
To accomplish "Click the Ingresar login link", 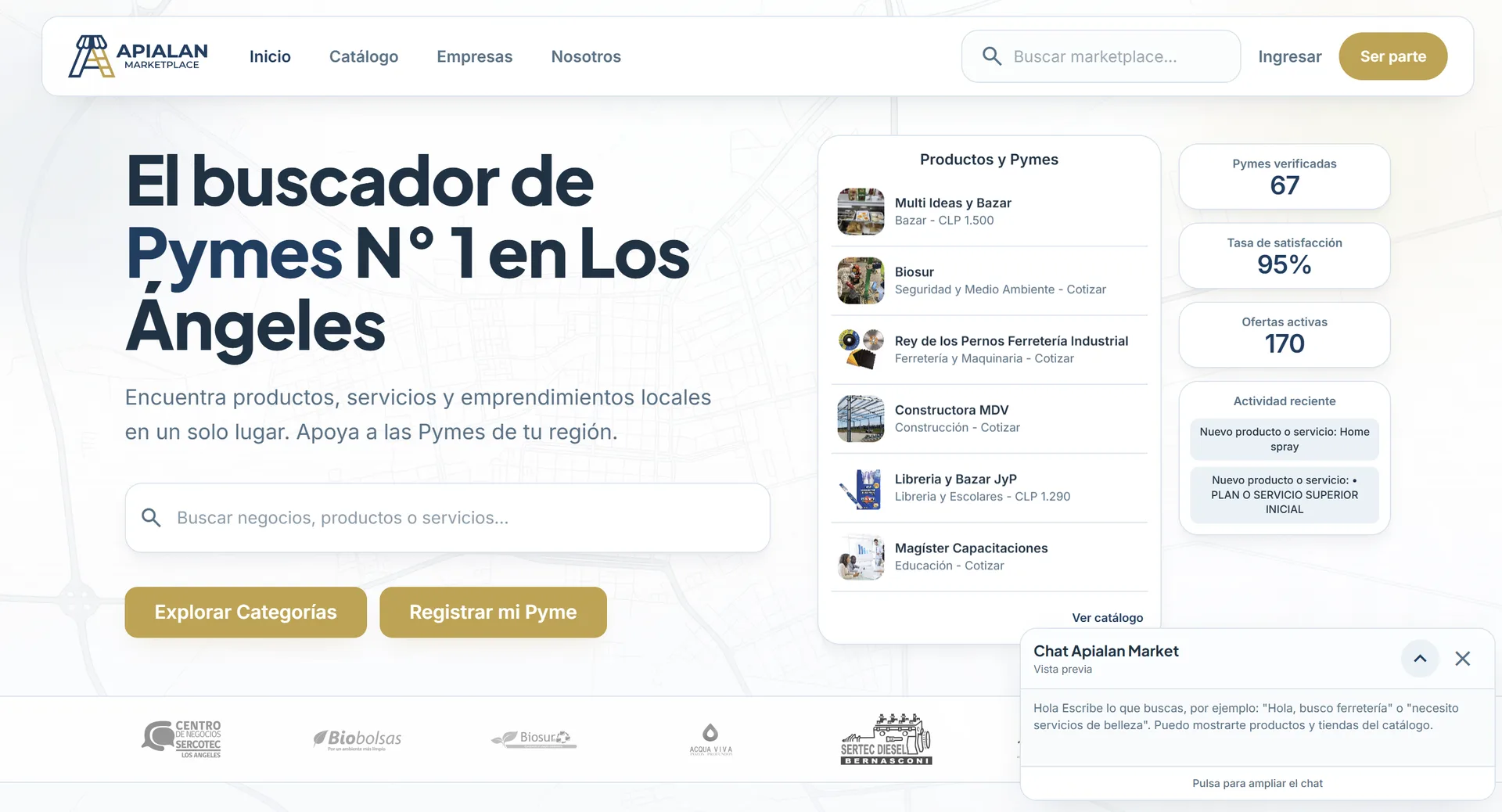I will 1290,56.
